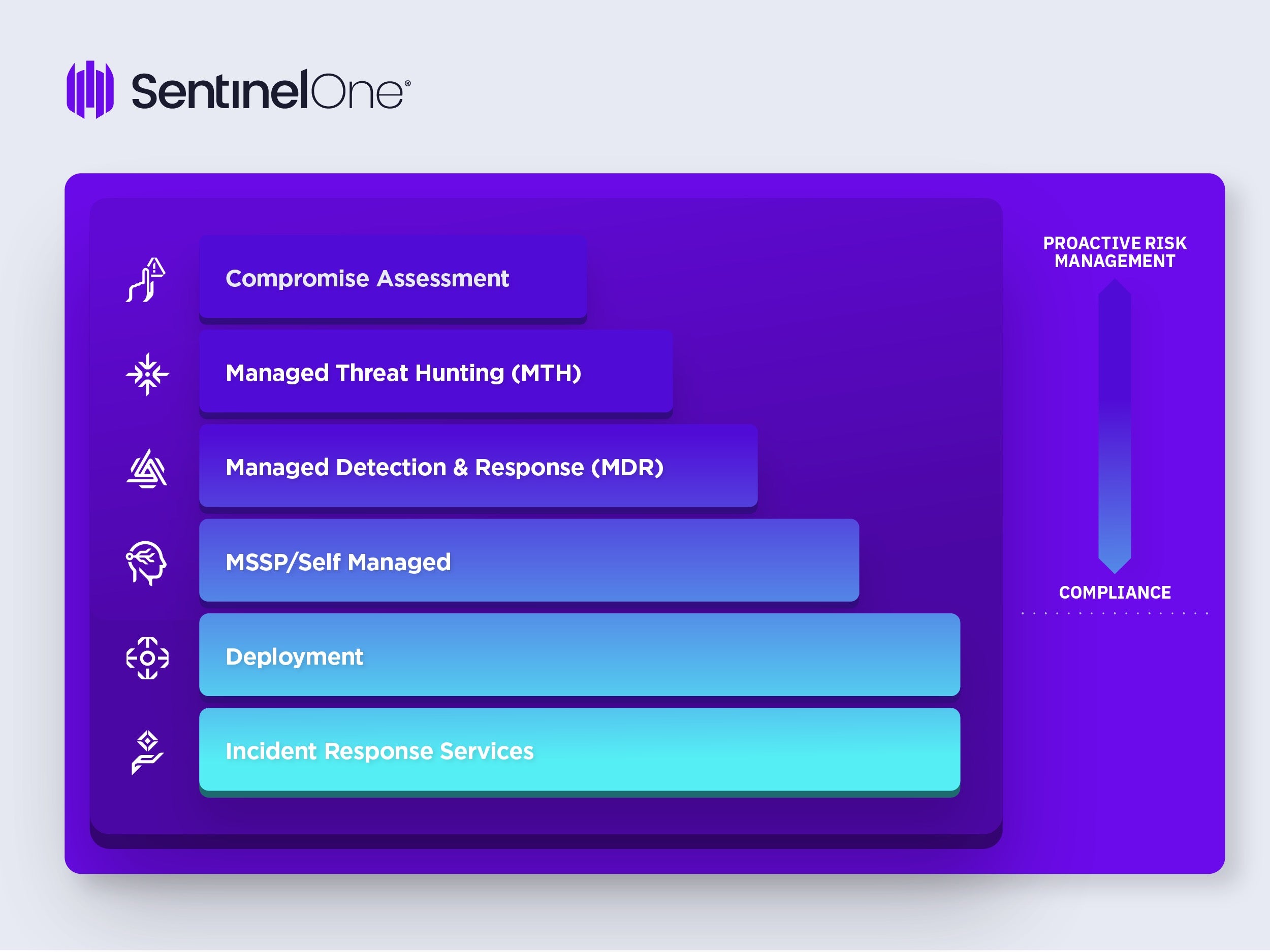This screenshot has width=1270, height=952.
Task: Select the Compromise Assessment bar
Action: [x=393, y=277]
